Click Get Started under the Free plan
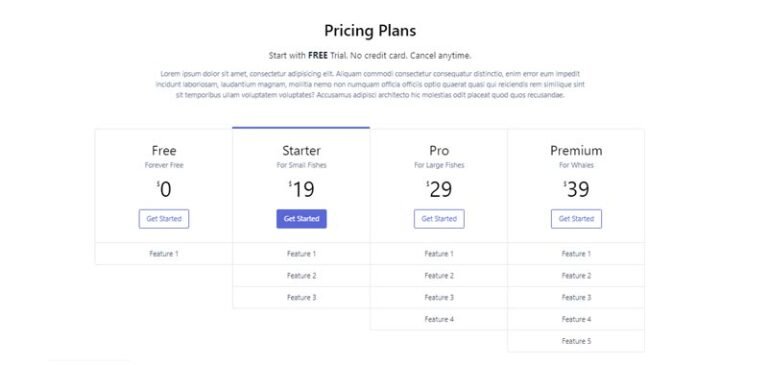Viewport: 768px width, 365px height. point(164,219)
